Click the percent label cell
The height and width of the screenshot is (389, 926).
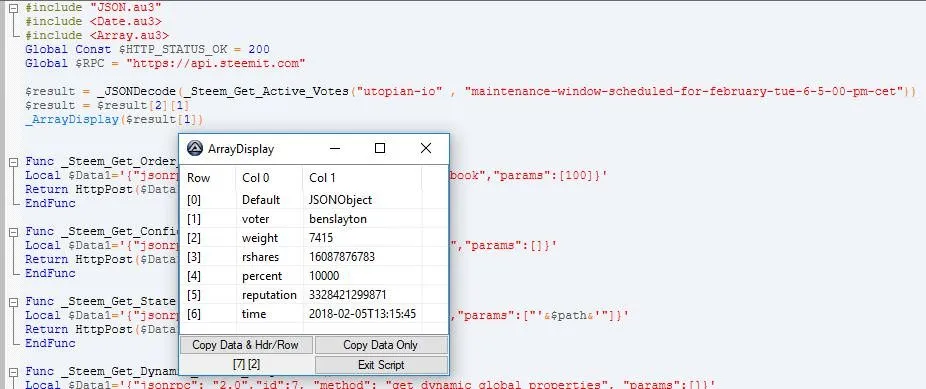[269, 276]
